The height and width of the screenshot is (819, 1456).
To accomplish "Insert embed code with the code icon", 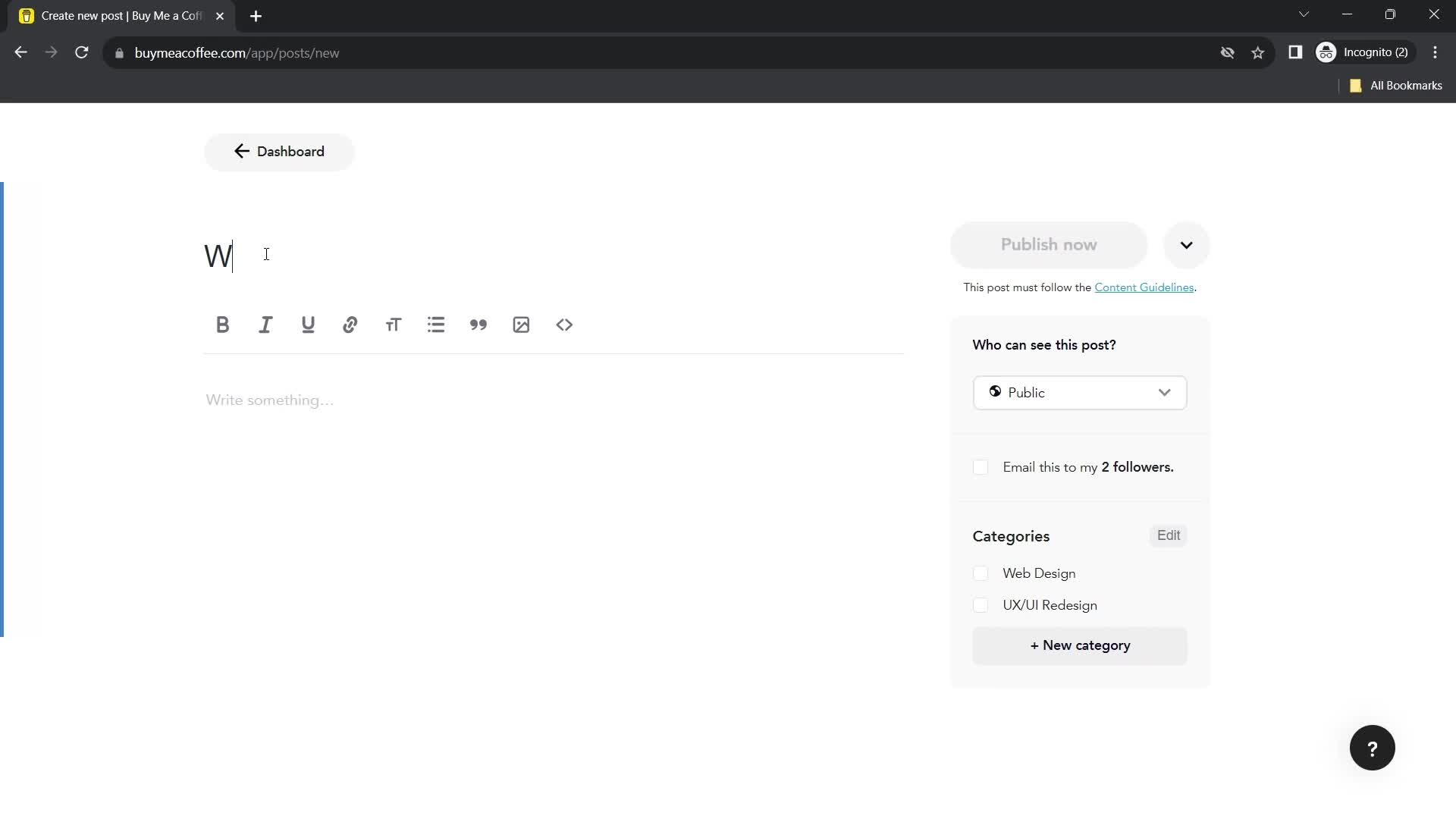I will 564,325.
